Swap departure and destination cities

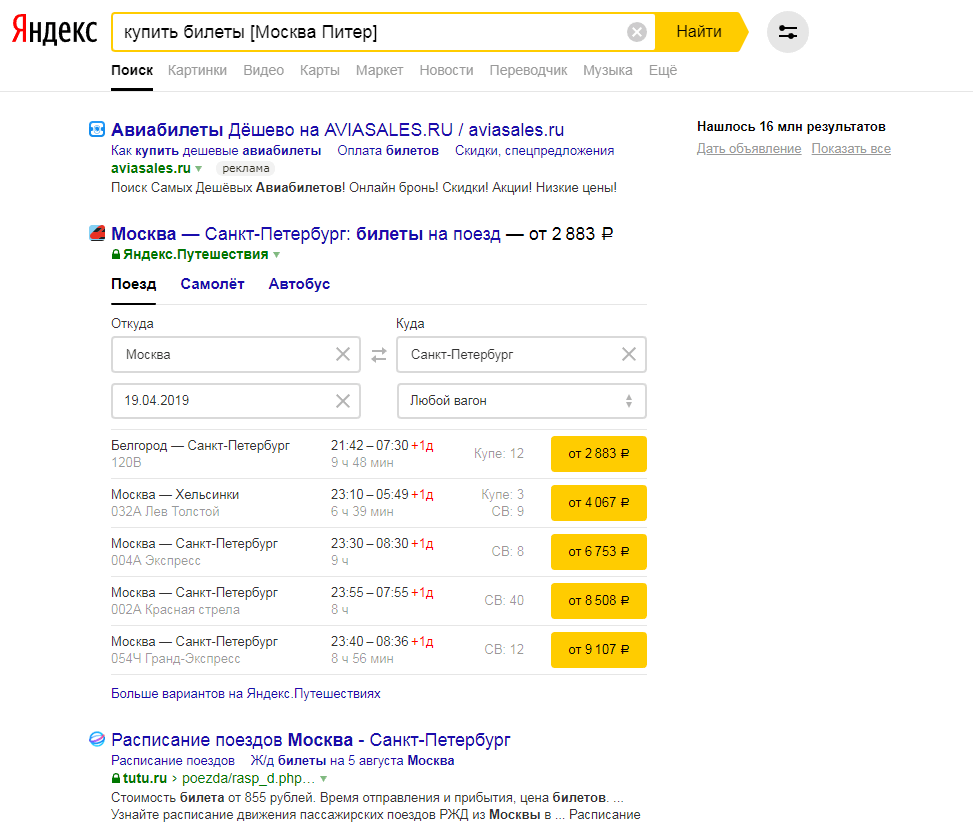379,354
